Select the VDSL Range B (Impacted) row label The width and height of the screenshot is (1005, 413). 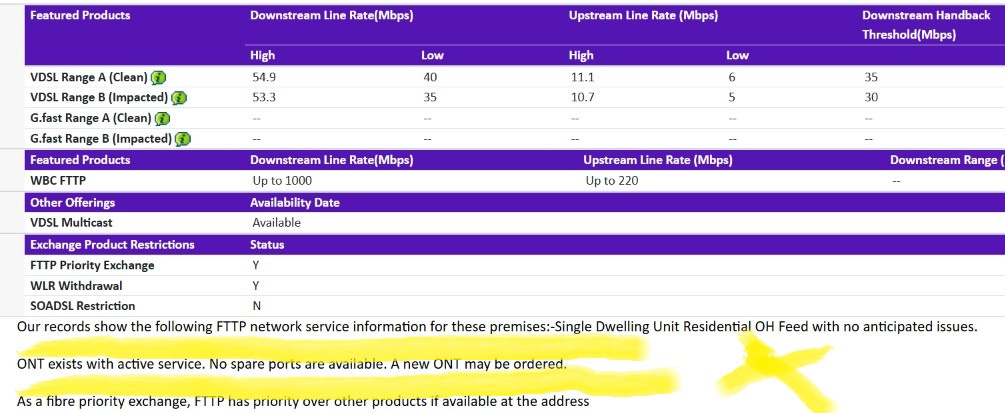[99, 97]
